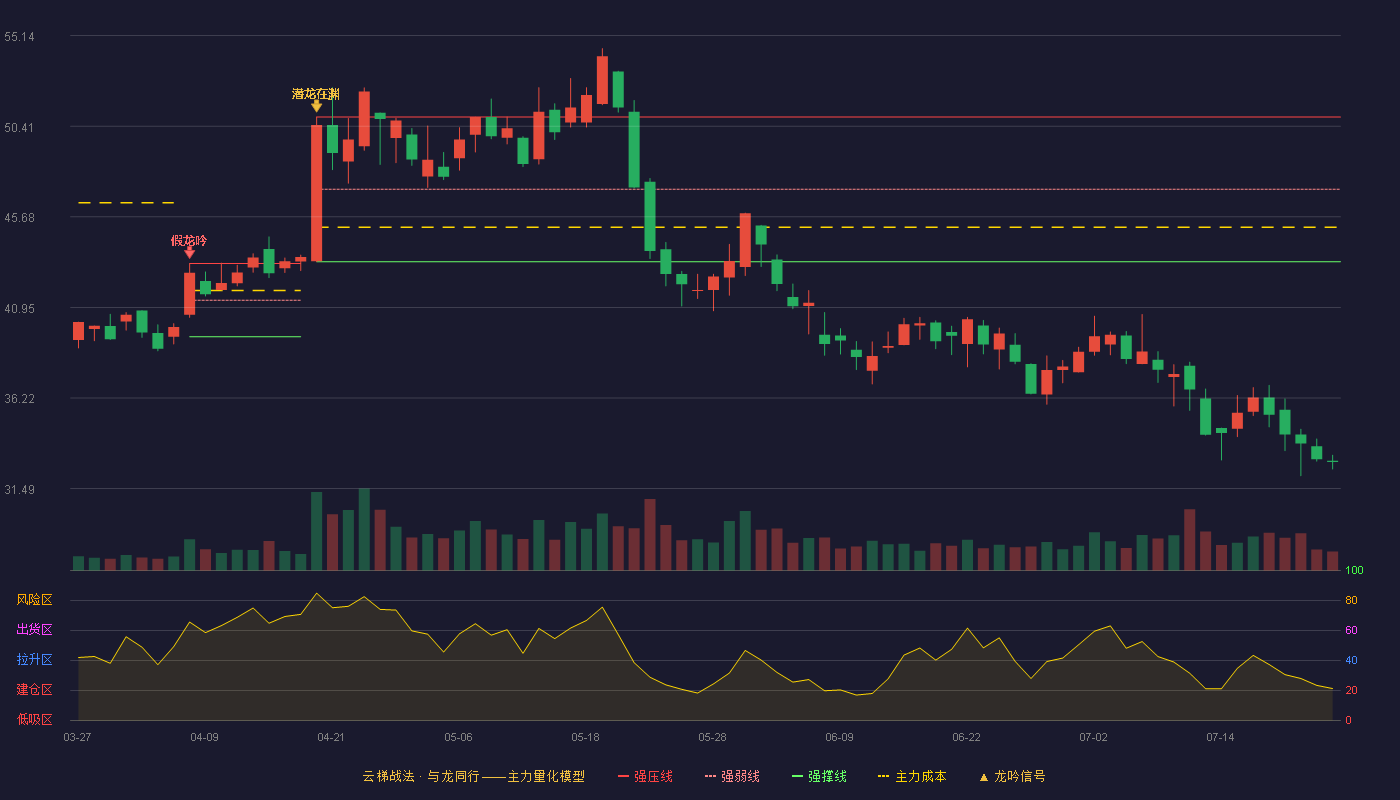Click the 潜龙在渊 signal label
The width and height of the screenshot is (1400, 800).
pyautogui.click(x=316, y=94)
